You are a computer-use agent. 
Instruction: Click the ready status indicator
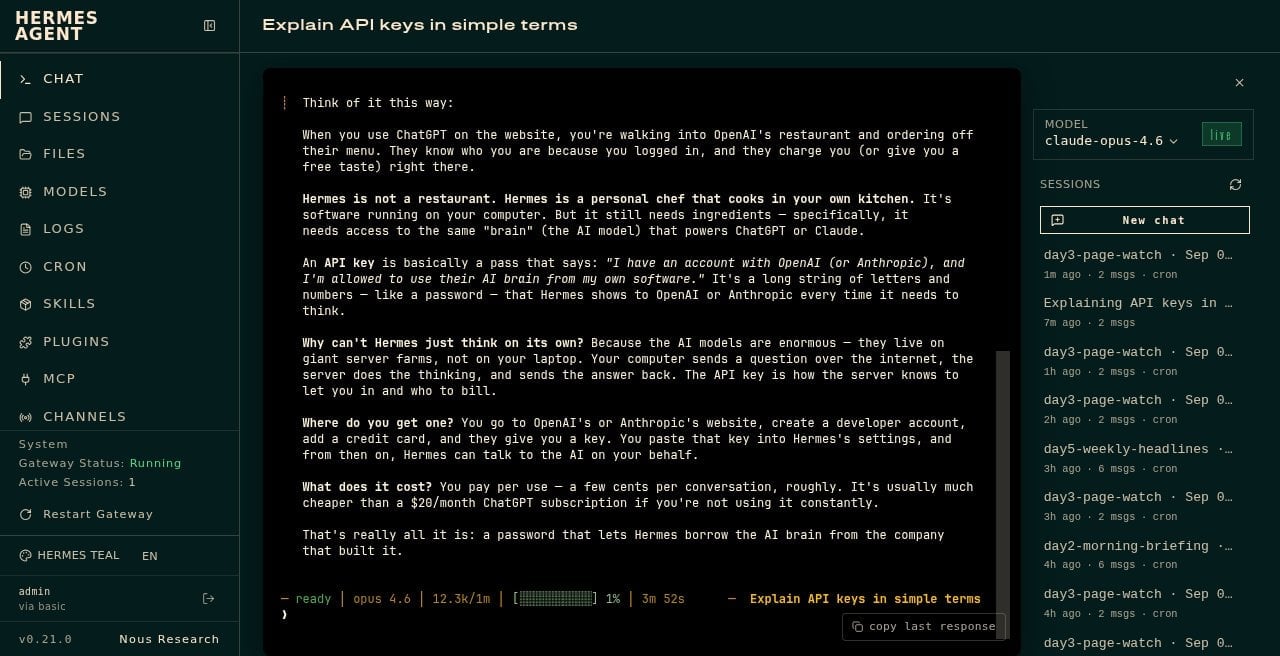(313, 599)
